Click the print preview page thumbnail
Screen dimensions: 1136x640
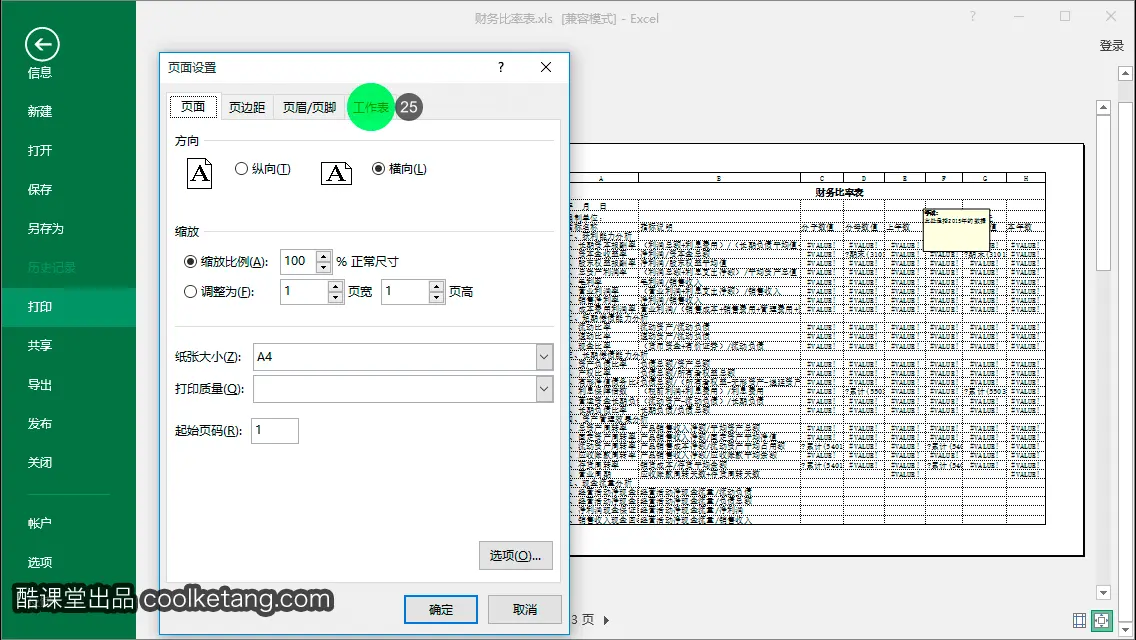(x=826, y=349)
